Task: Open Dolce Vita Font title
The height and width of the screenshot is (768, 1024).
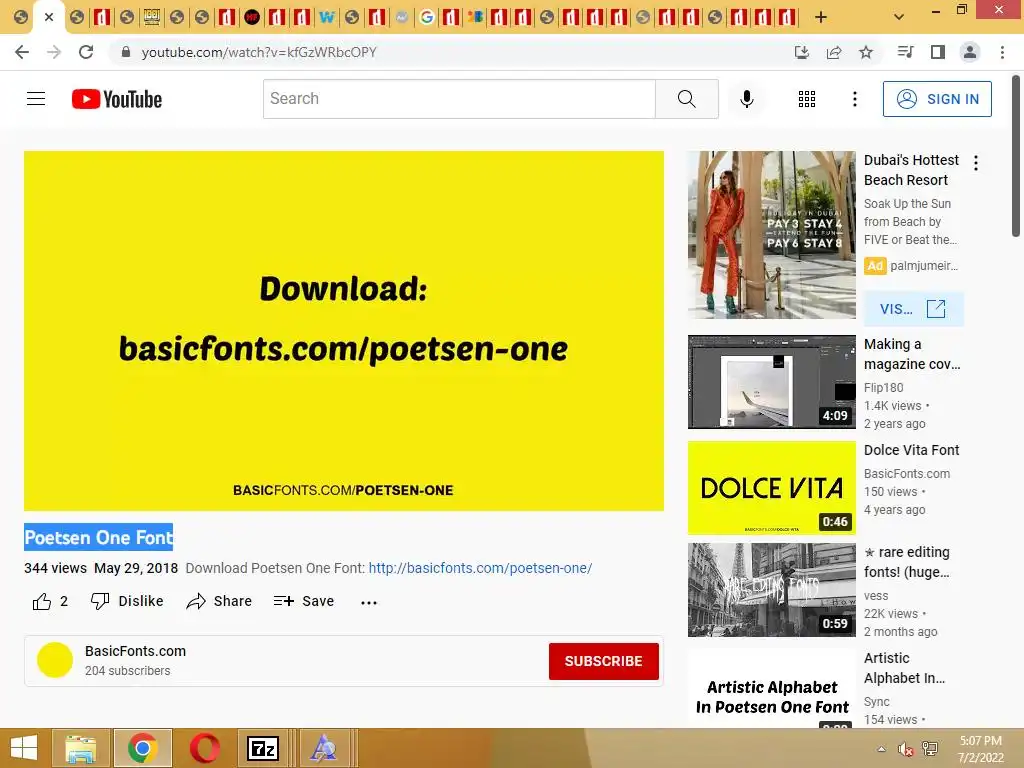Action: (911, 450)
